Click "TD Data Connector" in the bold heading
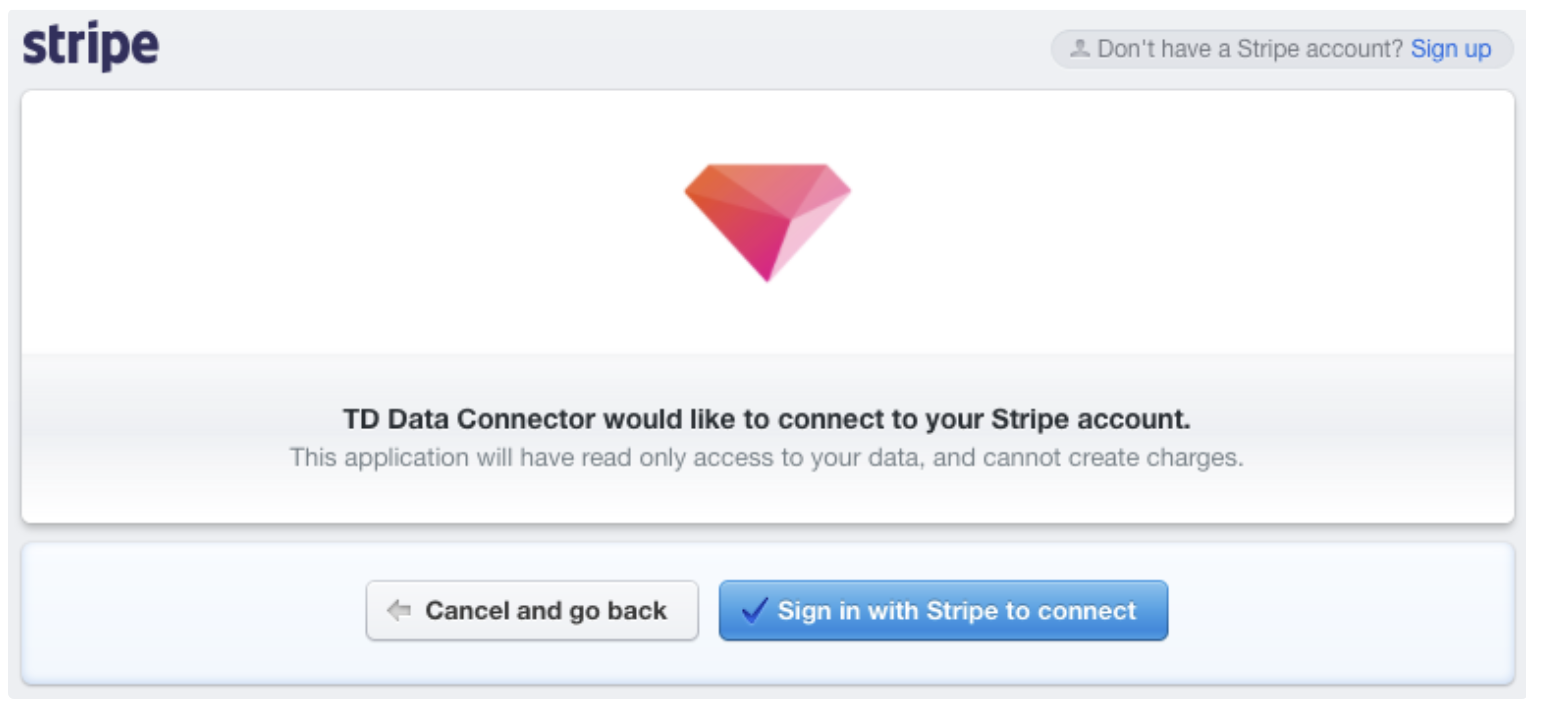Image resolution: width=1542 pixels, height=712 pixels. 469,419
